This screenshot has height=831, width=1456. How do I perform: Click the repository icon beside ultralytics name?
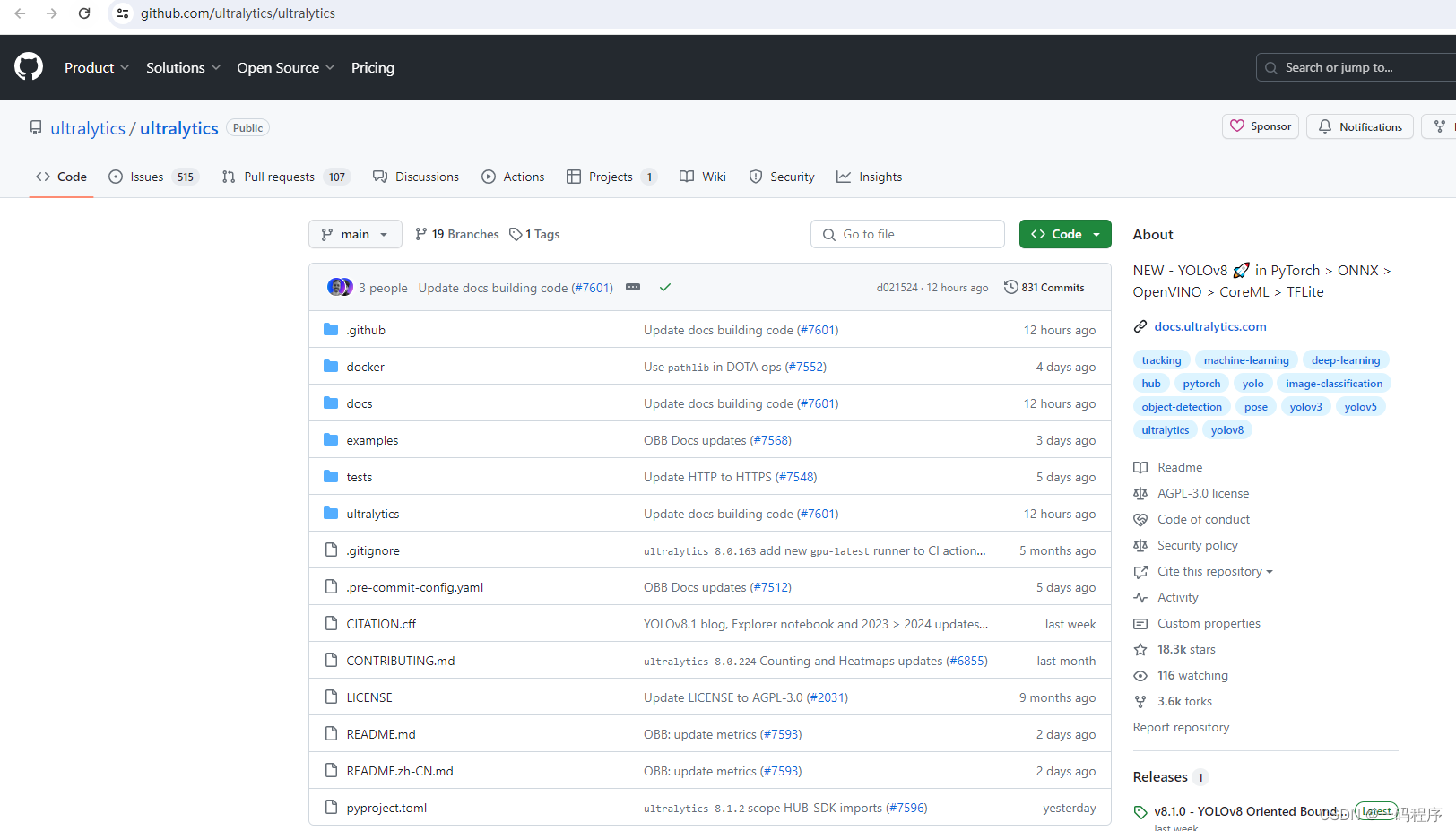click(36, 128)
